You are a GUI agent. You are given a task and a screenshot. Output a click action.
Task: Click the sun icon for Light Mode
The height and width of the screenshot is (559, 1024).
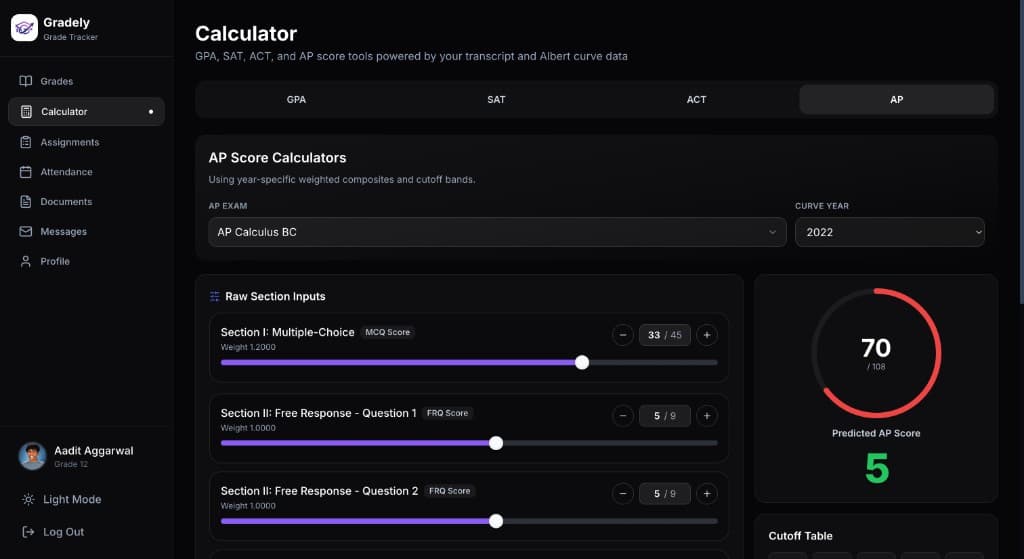[28, 500]
